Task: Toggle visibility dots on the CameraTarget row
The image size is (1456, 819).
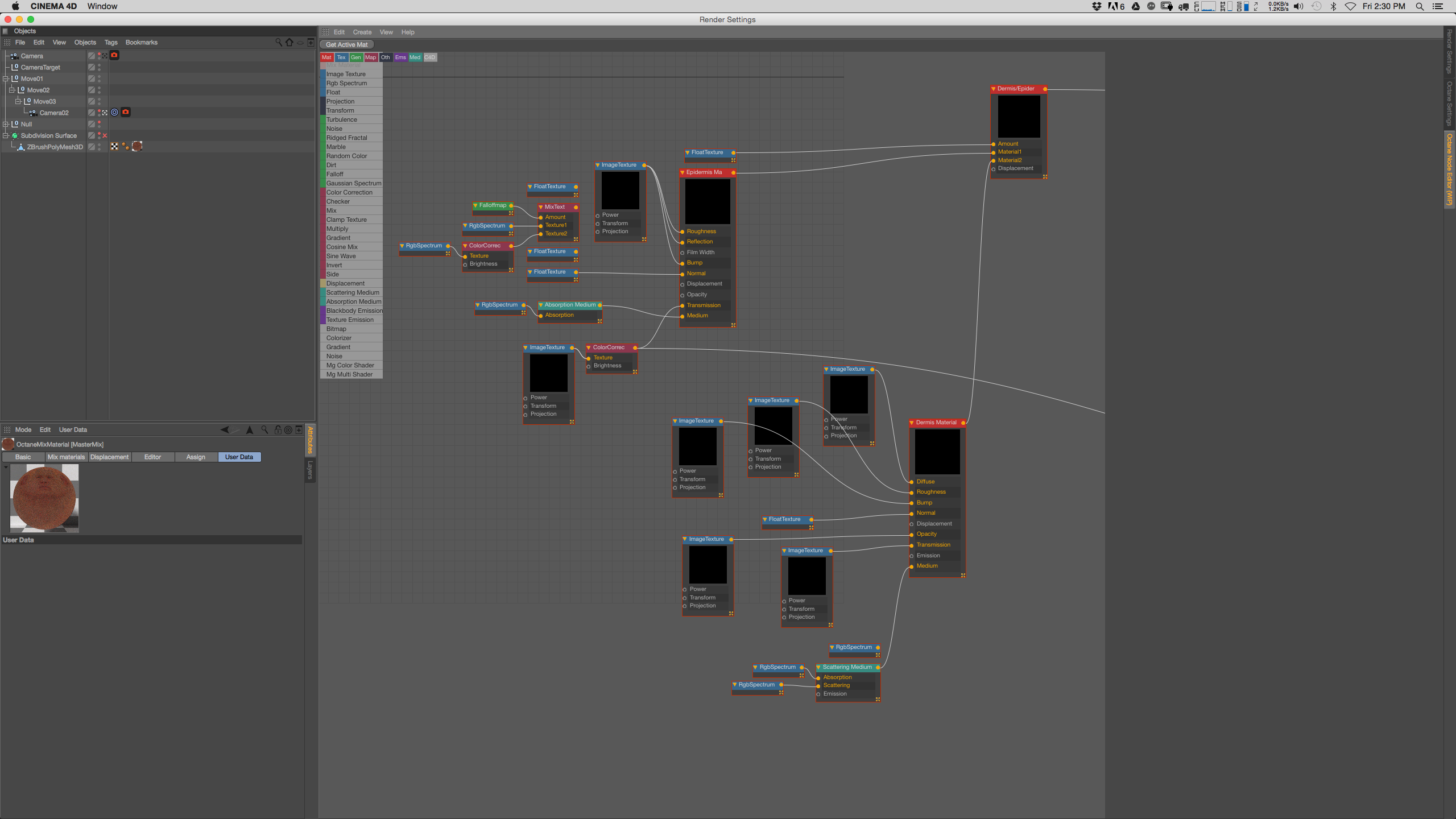Action: pyautogui.click(x=99, y=67)
